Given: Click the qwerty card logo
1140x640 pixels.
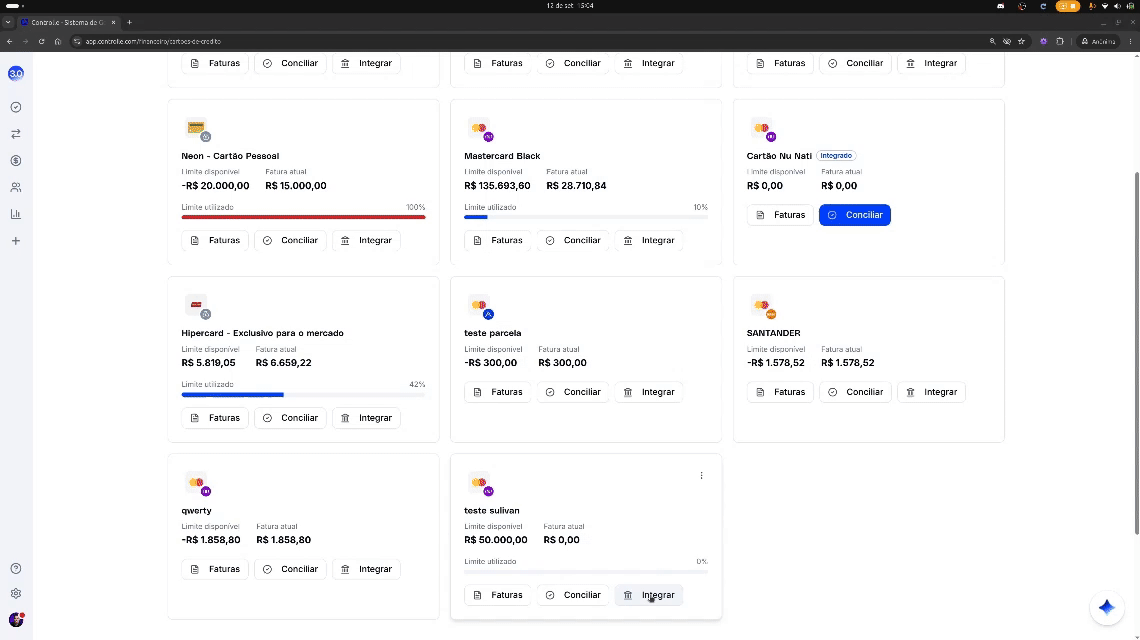Looking at the screenshot, I should pos(197,484).
